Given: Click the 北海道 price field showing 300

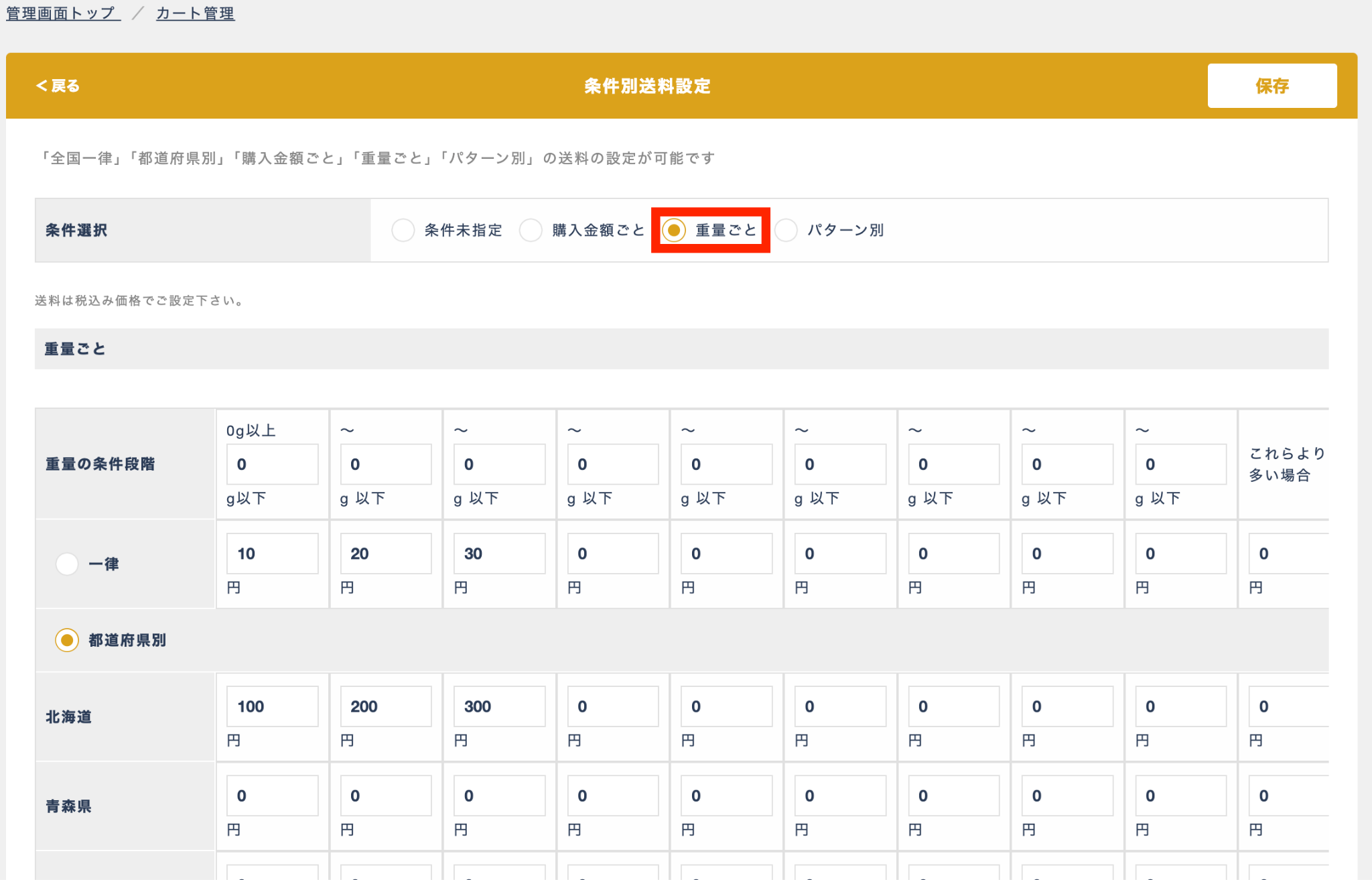Looking at the screenshot, I should 499,706.
